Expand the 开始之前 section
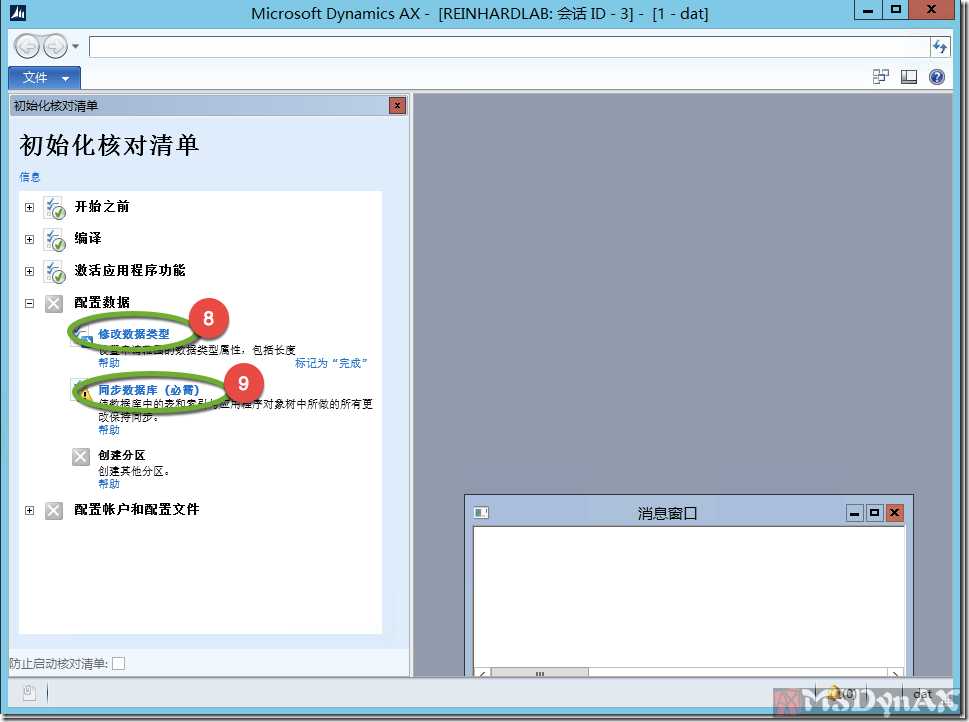Viewport: 969px width, 722px height. point(29,207)
